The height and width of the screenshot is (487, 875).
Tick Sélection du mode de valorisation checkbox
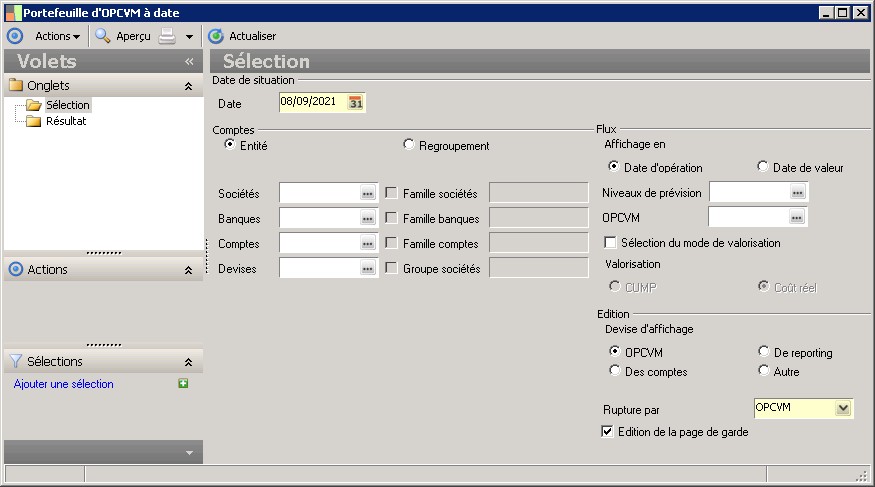(610, 243)
